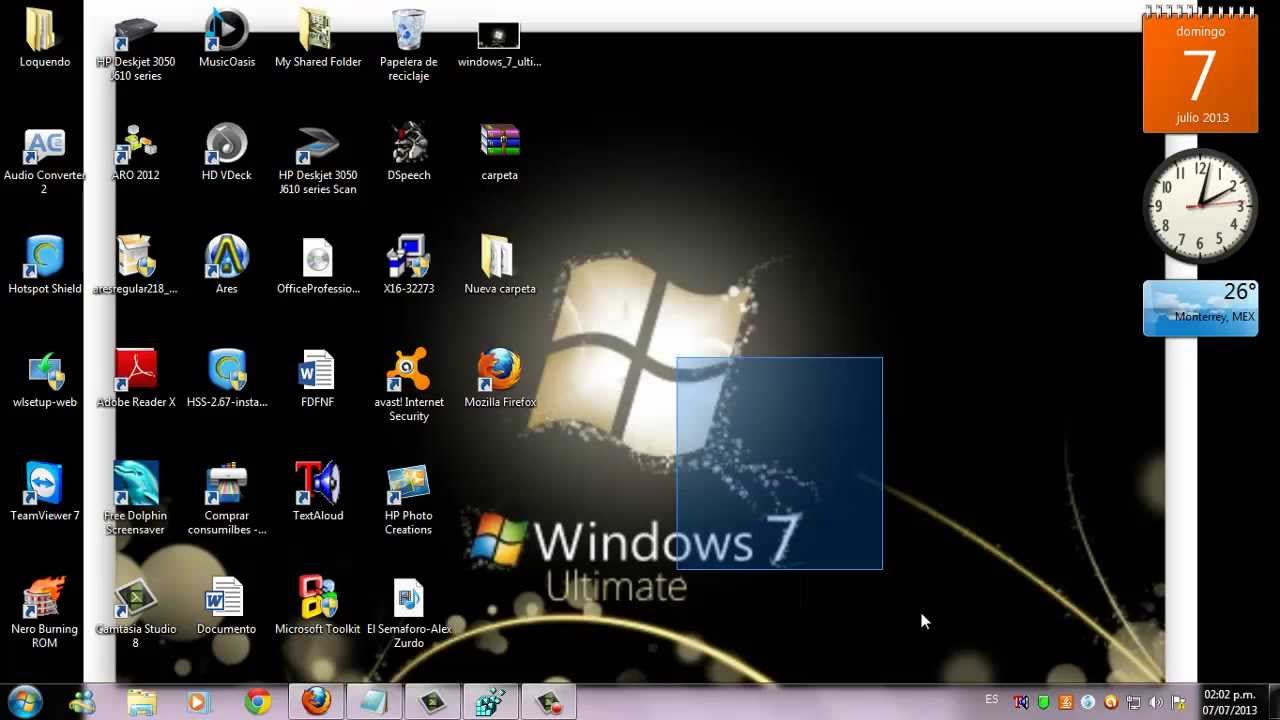1280x720 pixels.
Task: Select the Hotspot Shield shortcut
Action: click(x=44, y=265)
